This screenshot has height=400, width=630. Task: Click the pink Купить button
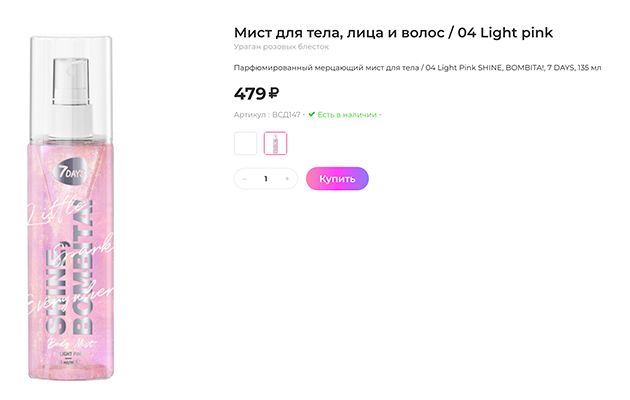point(337,179)
